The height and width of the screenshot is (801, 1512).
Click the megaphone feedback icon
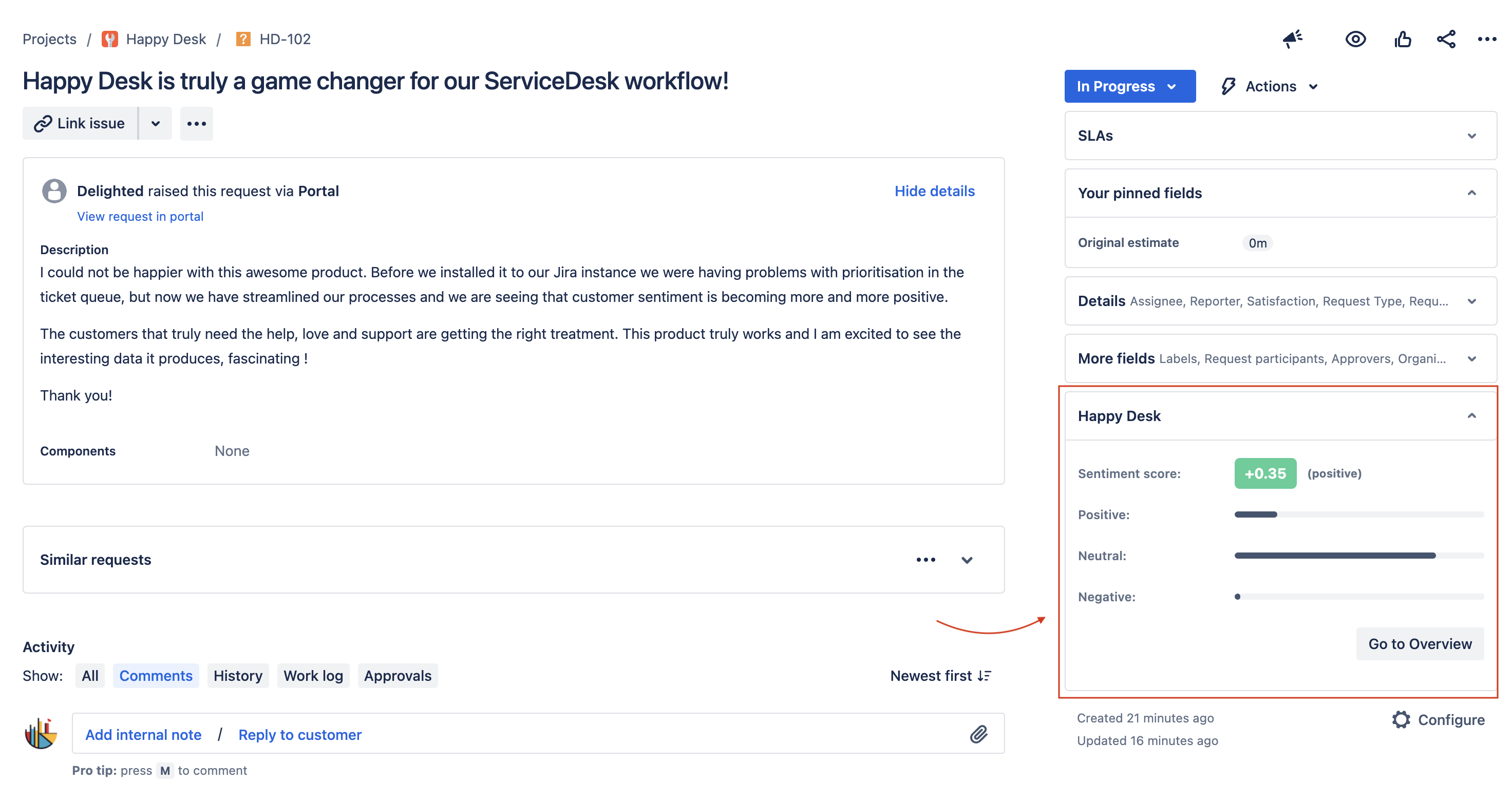coord(1293,39)
